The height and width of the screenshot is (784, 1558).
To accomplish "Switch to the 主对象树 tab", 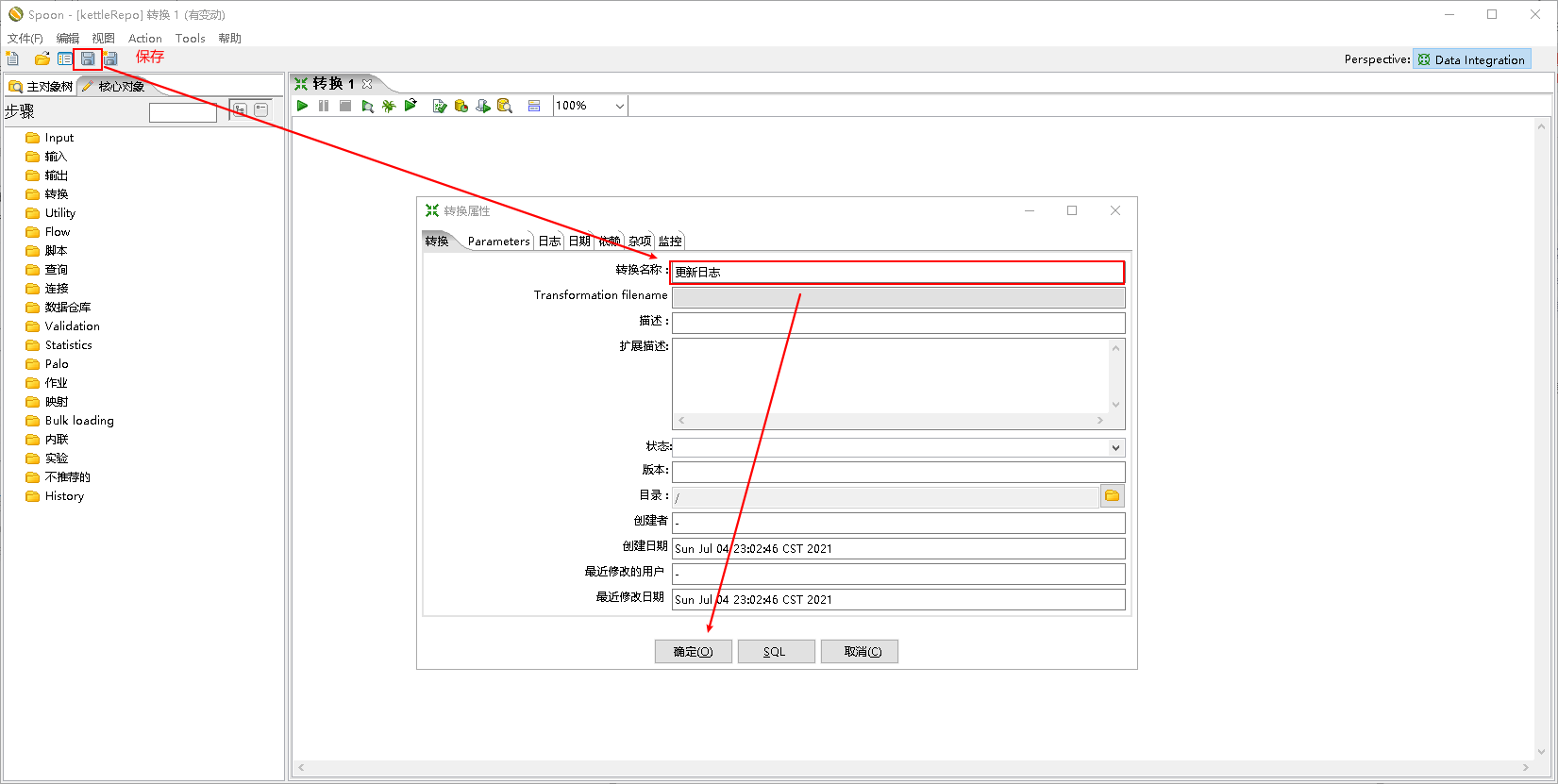I will point(41,87).
